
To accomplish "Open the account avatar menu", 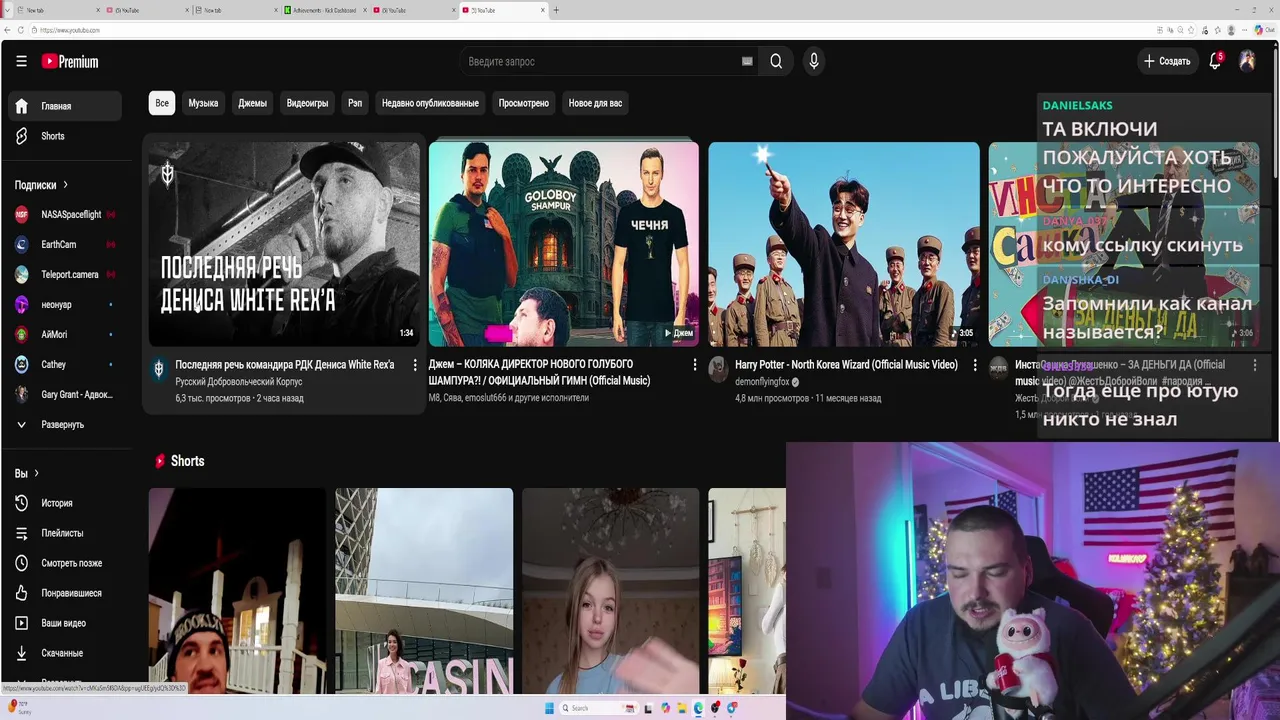I will [x=1247, y=61].
